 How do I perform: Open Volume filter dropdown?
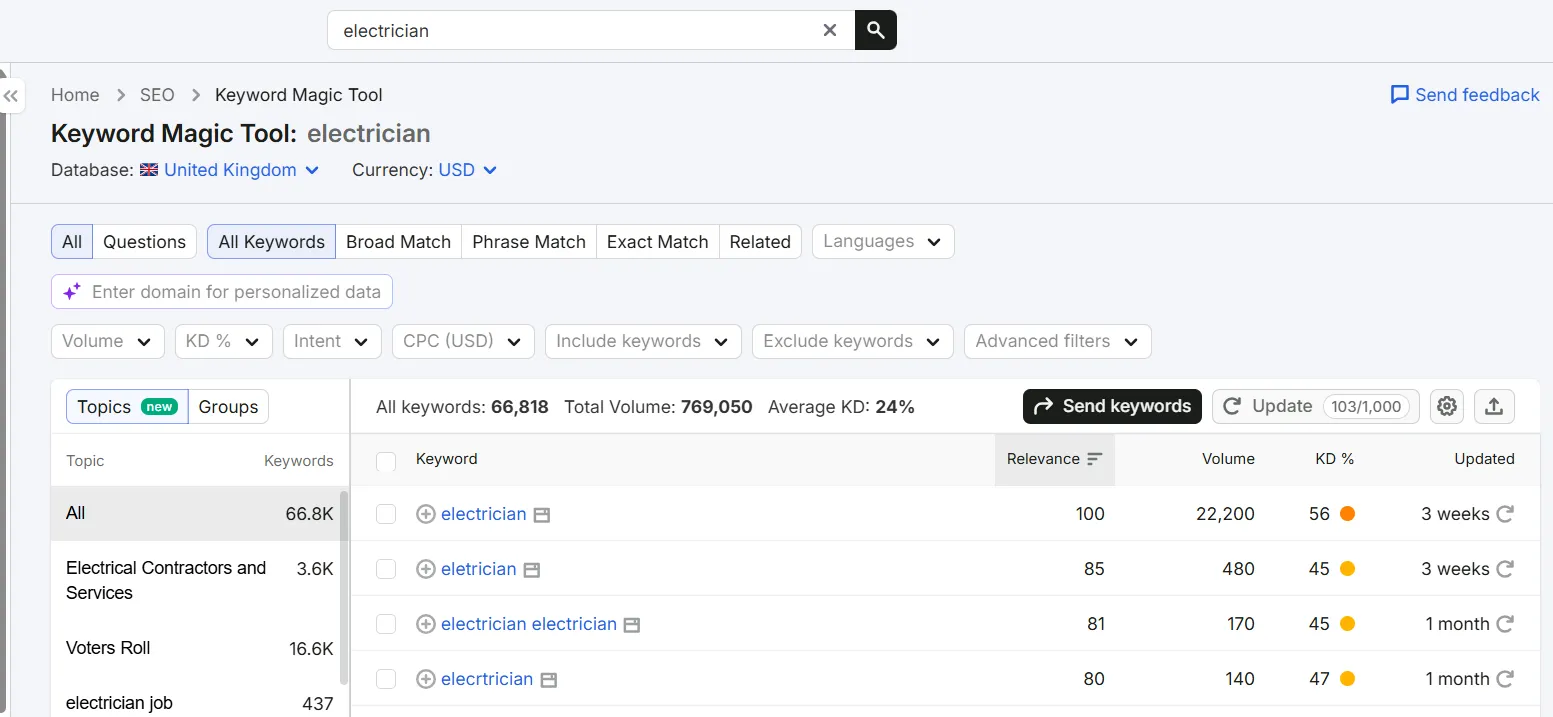pyautogui.click(x=108, y=341)
